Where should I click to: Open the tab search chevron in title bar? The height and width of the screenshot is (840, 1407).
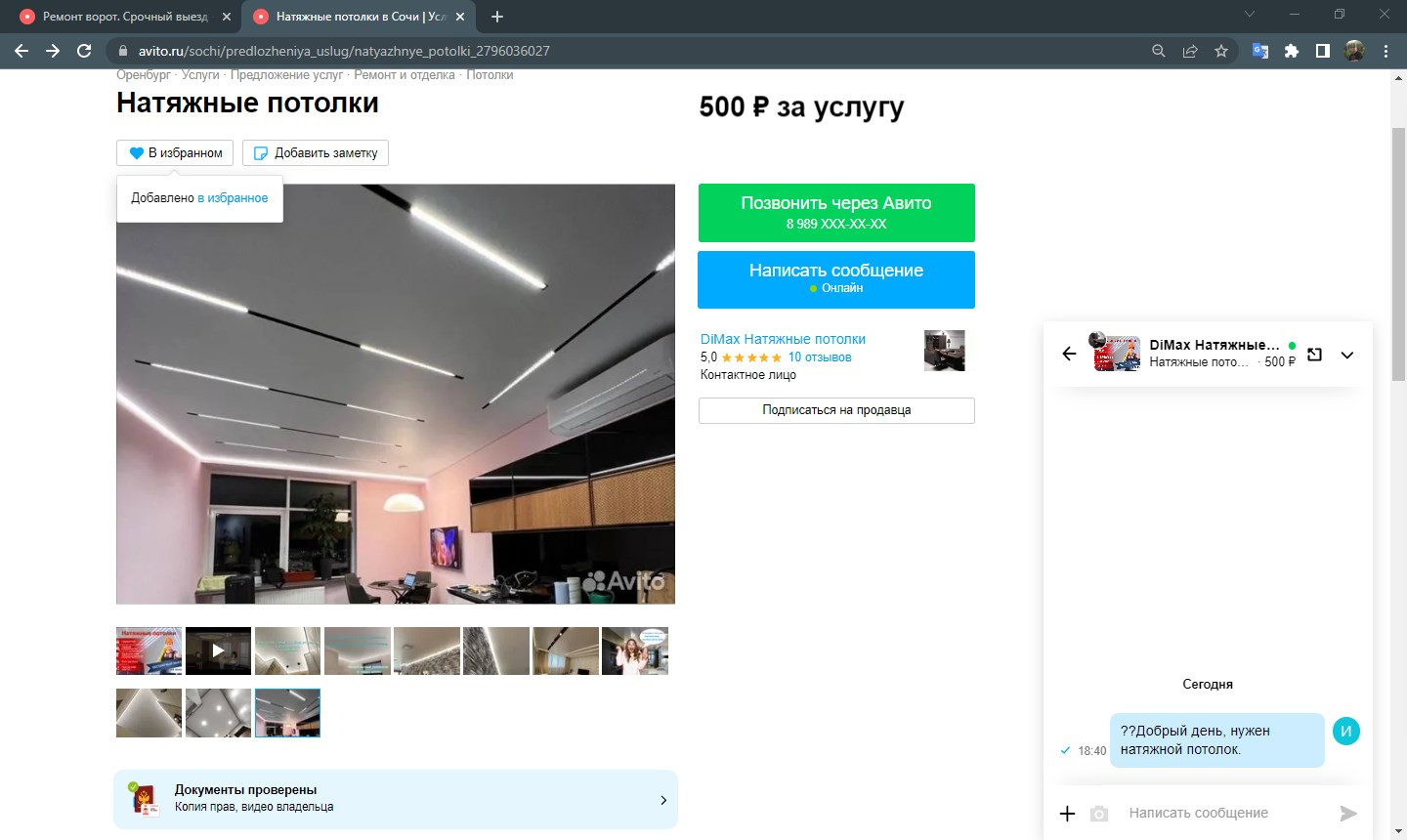1250,15
